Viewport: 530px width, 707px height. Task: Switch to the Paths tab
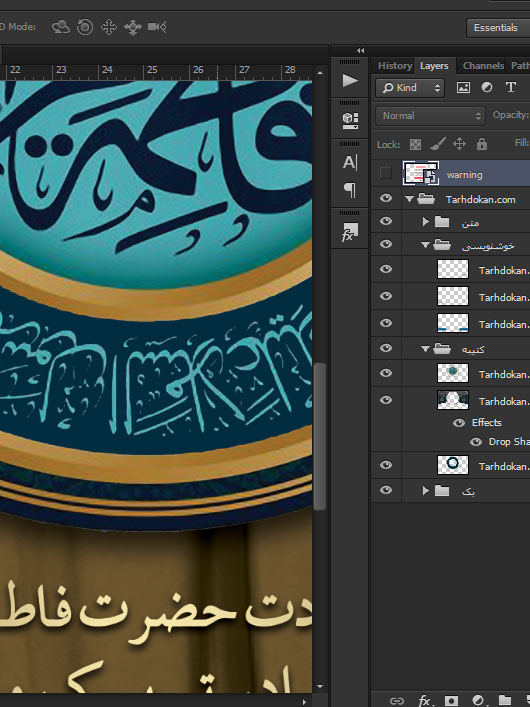pyautogui.click(x=520, y=66)
